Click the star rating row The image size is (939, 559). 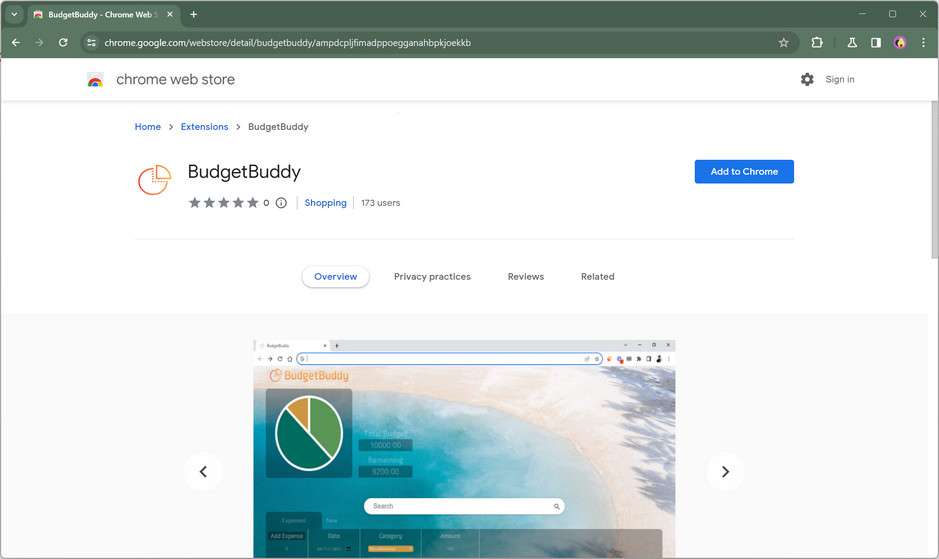223,203
